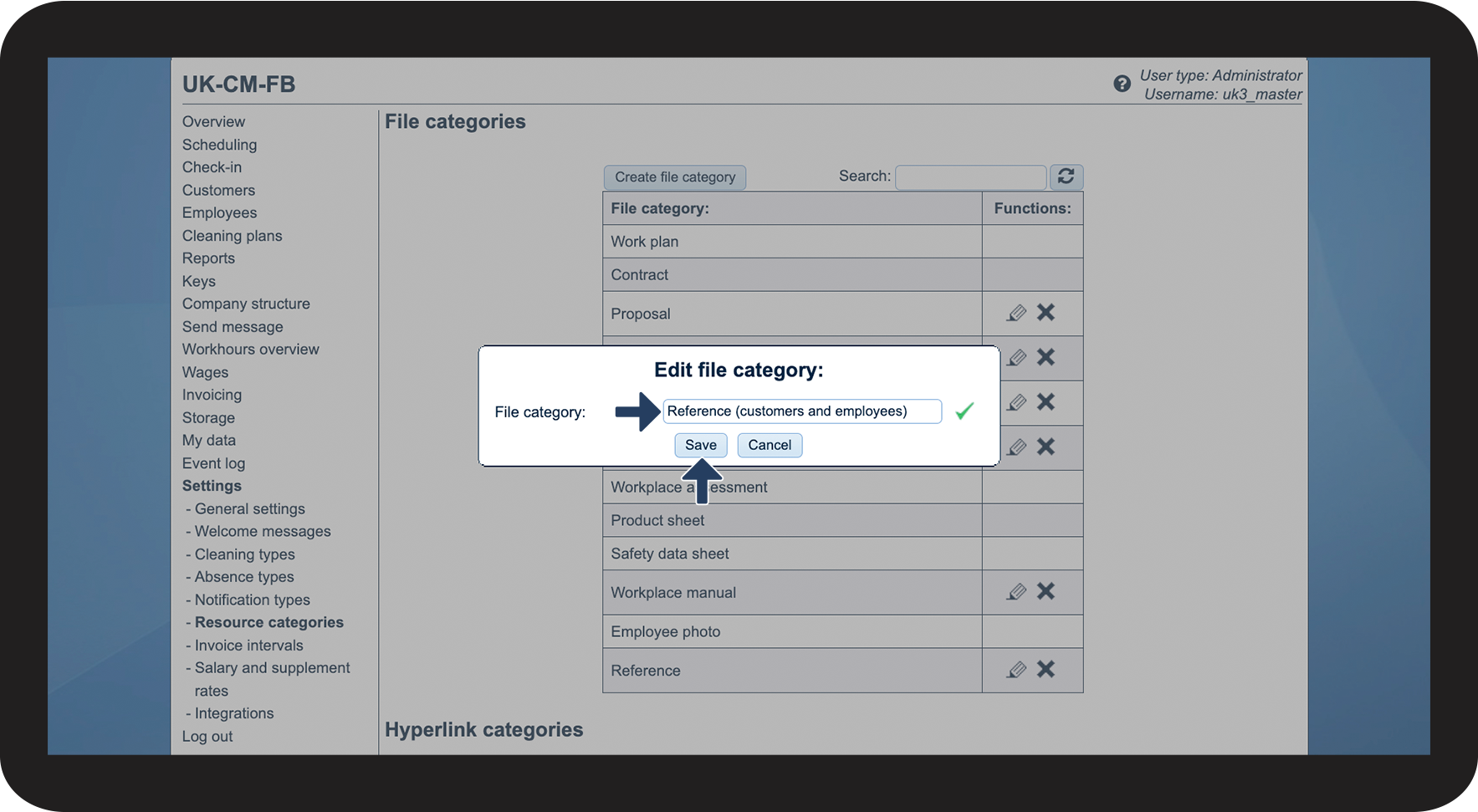Click the green validation checkmark

tap(964, 411)
